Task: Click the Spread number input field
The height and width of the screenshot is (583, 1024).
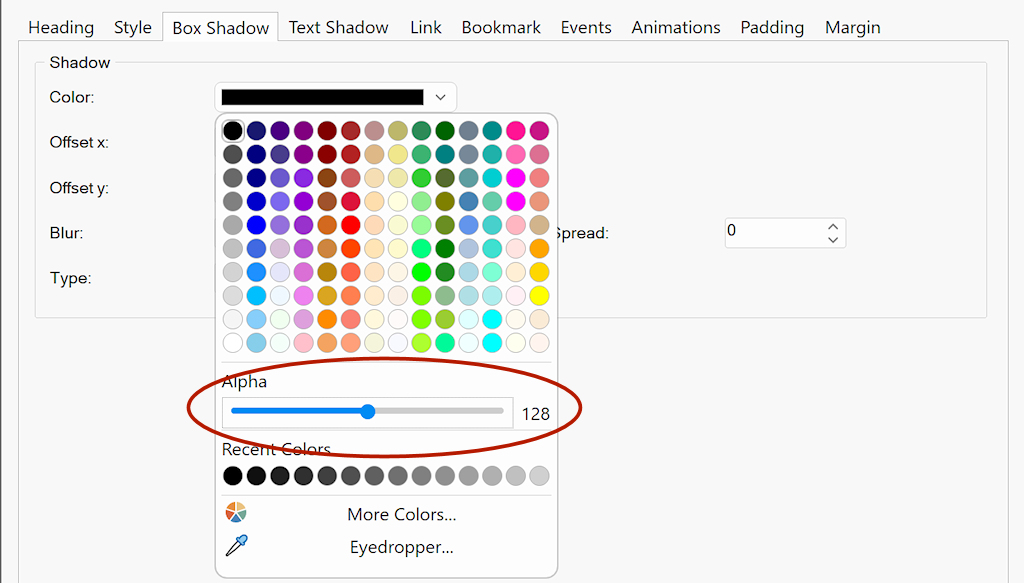Action: pyautogui.click(x=772, y=232)
